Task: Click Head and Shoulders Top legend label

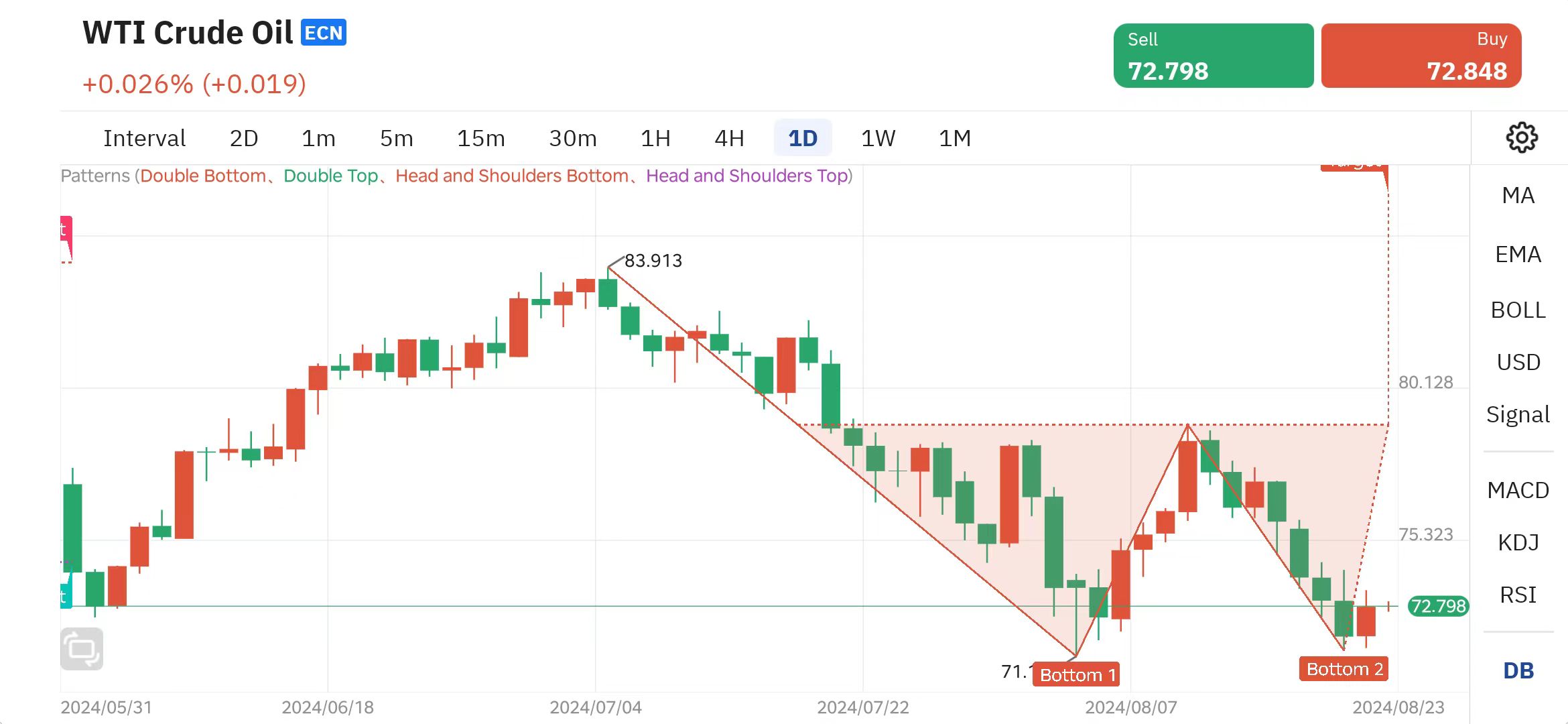Action: pyautogui.click(x=747, y=176)
